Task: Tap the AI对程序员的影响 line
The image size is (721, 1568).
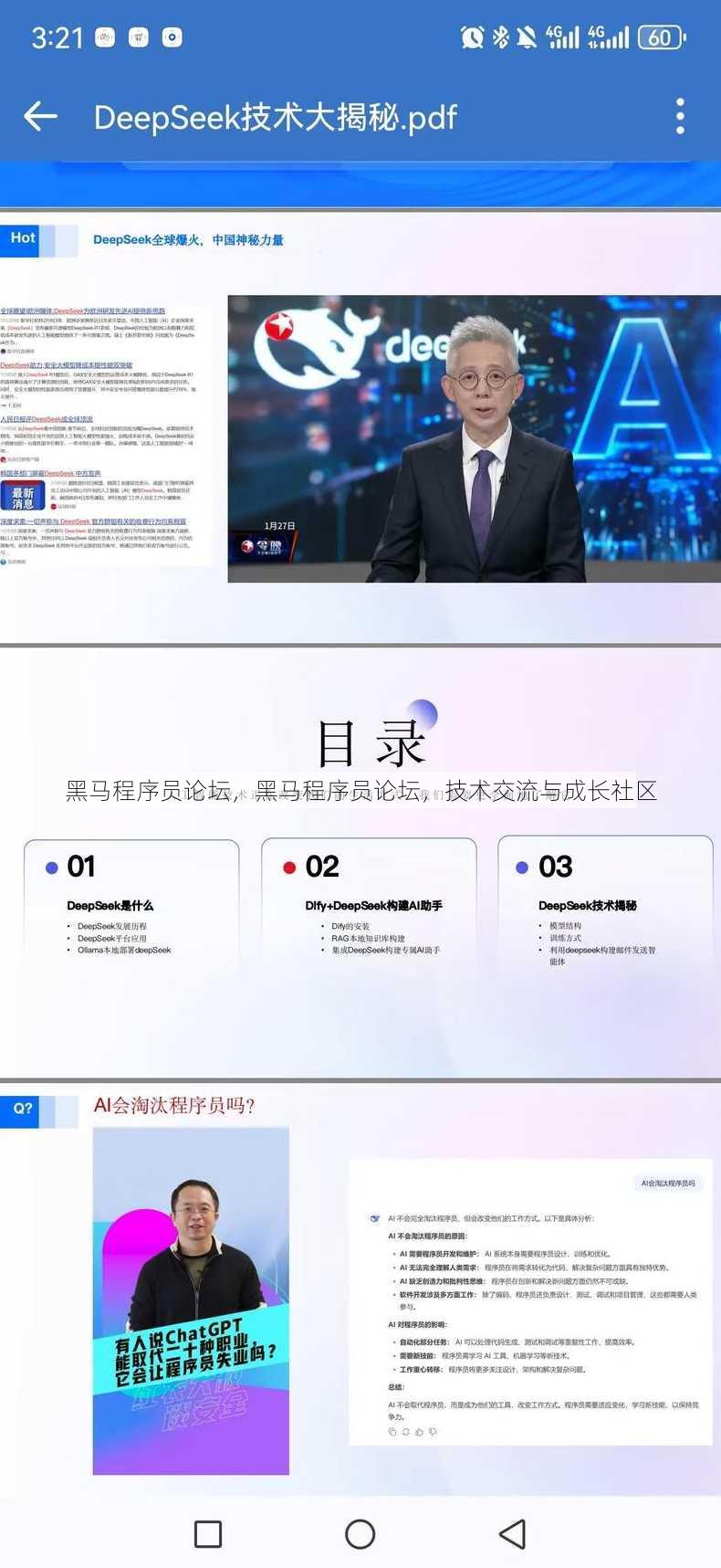Action: click(x=417, y=1324)
